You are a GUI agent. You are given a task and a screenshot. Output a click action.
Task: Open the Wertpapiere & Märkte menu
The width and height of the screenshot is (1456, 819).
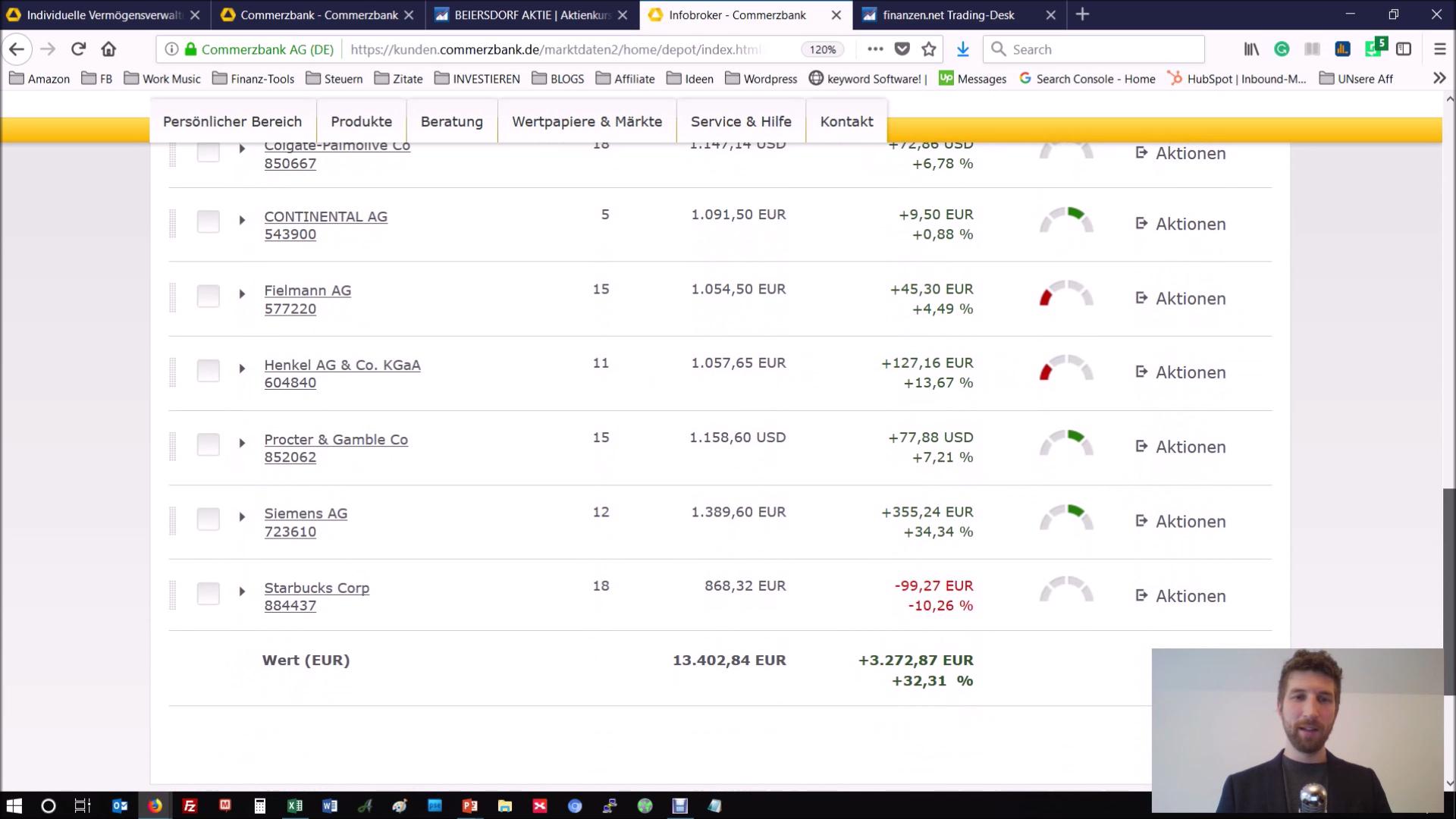587,121
